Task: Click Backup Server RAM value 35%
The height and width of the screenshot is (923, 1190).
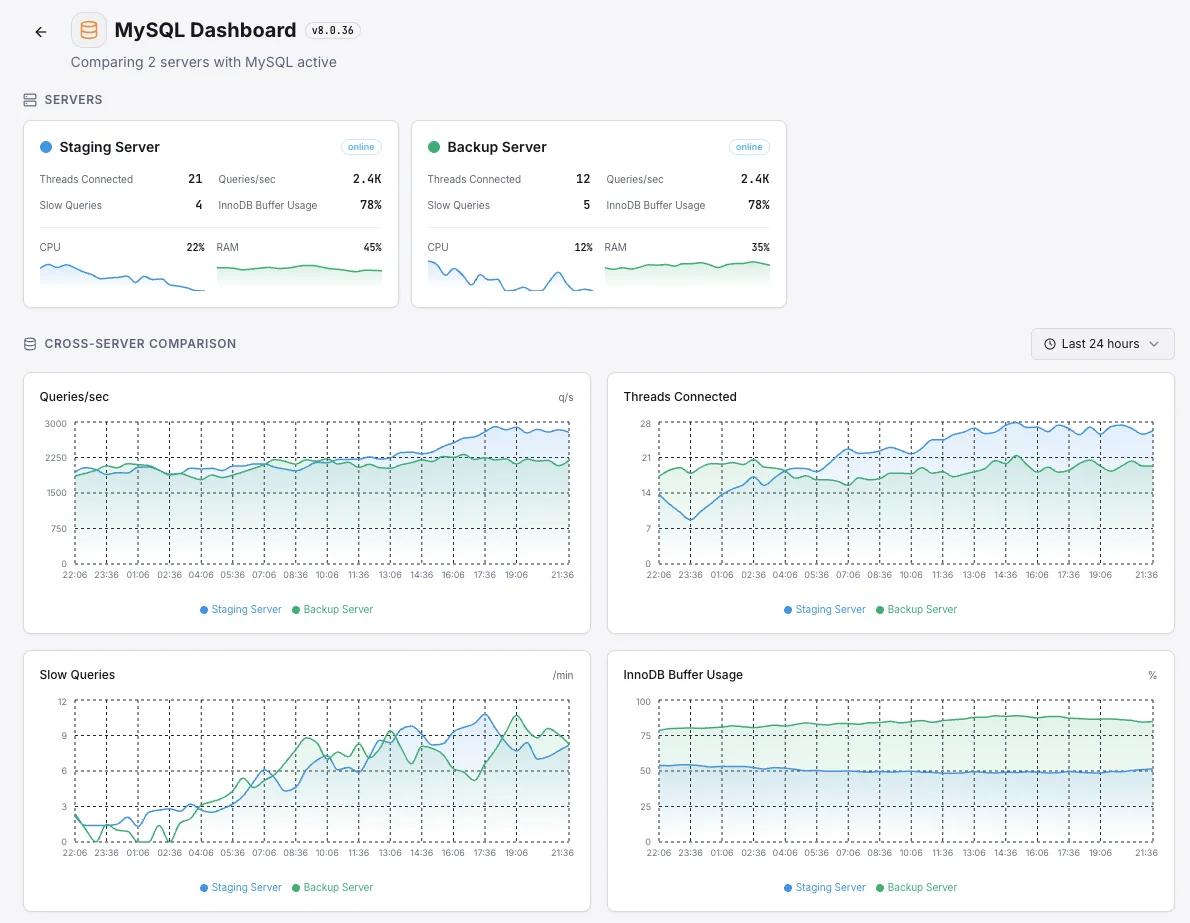Action: pyautogui.click(x=760, y=247)
